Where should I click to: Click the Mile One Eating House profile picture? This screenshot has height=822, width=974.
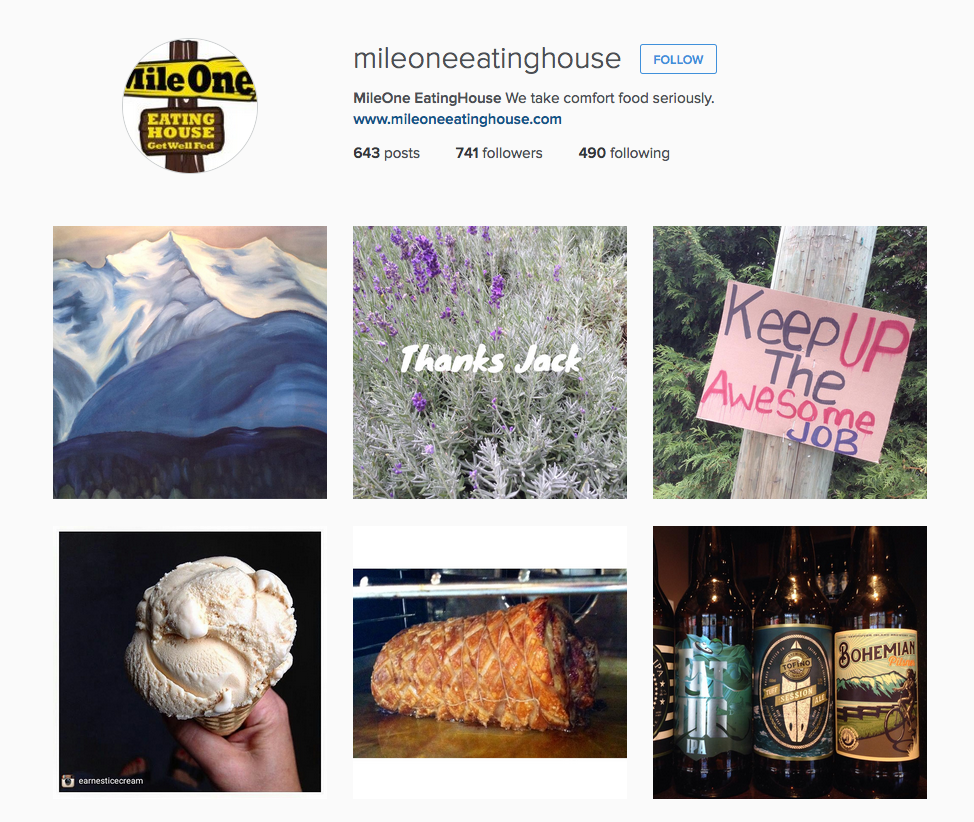[x=190, y=106]
